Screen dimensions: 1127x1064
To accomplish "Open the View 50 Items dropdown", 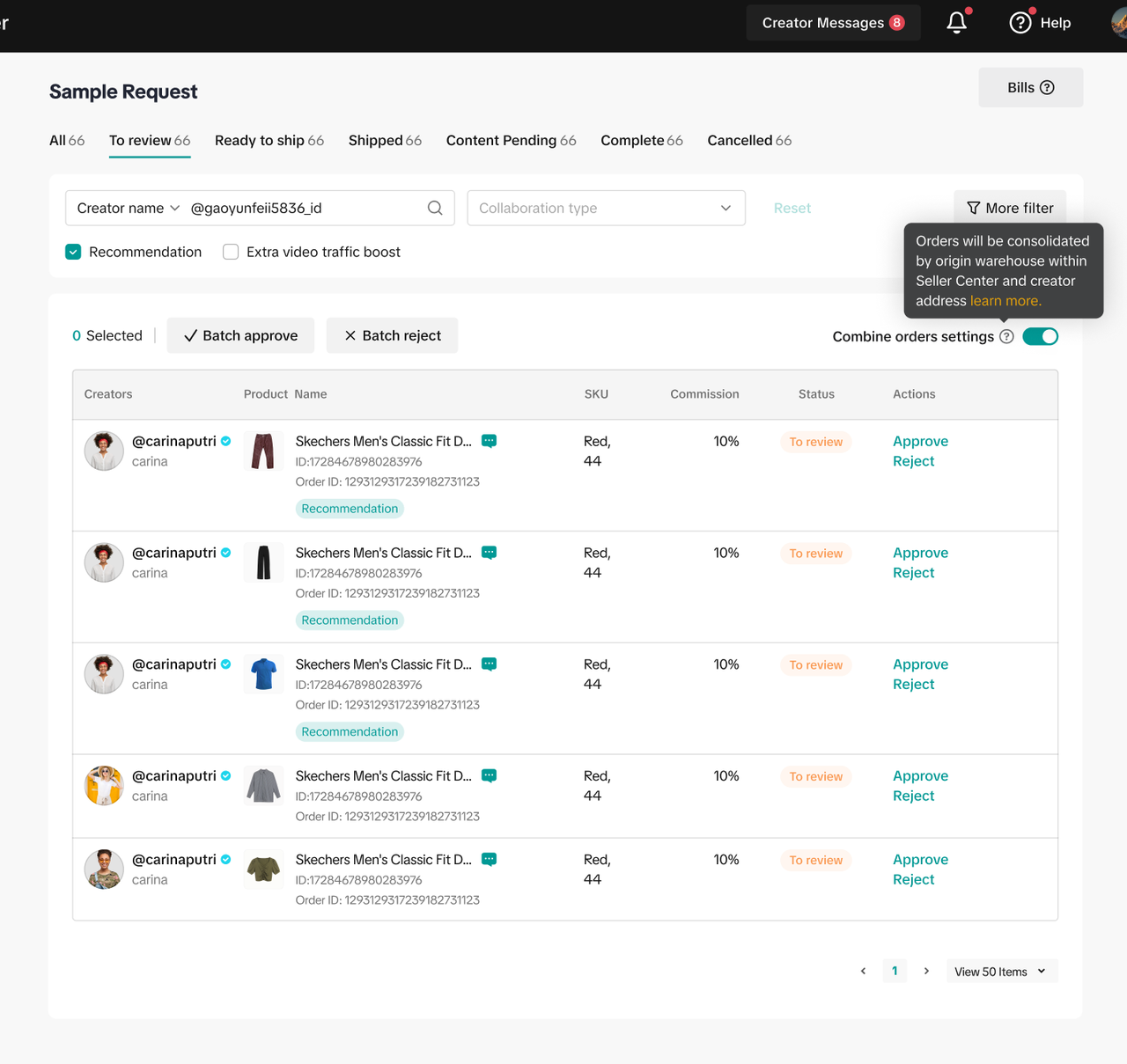I will (1001, 972).
